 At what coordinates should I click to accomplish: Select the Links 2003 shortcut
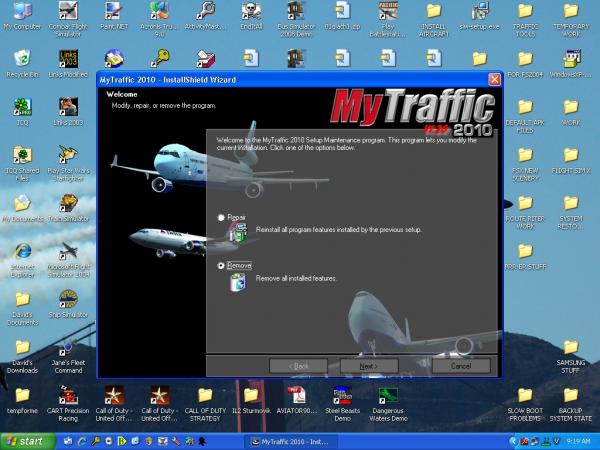[68, 112]
